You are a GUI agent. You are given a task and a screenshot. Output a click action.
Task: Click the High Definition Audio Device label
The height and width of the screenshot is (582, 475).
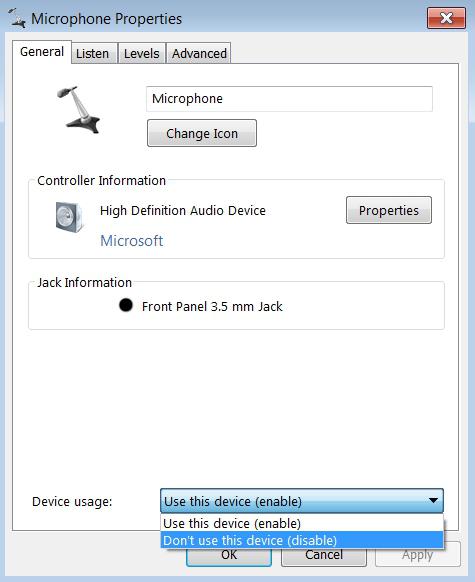click(183, 210)
